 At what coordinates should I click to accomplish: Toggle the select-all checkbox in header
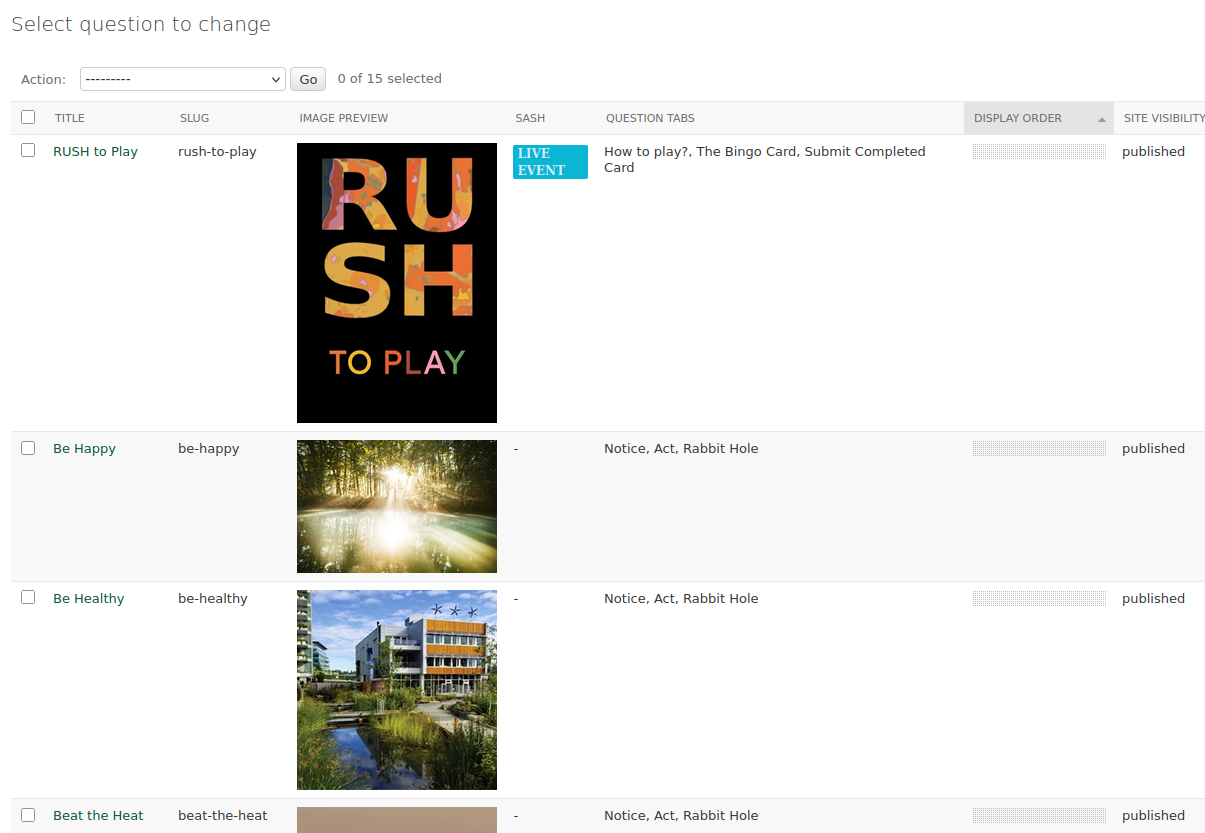pyautogui.click(x=28, y=117)
